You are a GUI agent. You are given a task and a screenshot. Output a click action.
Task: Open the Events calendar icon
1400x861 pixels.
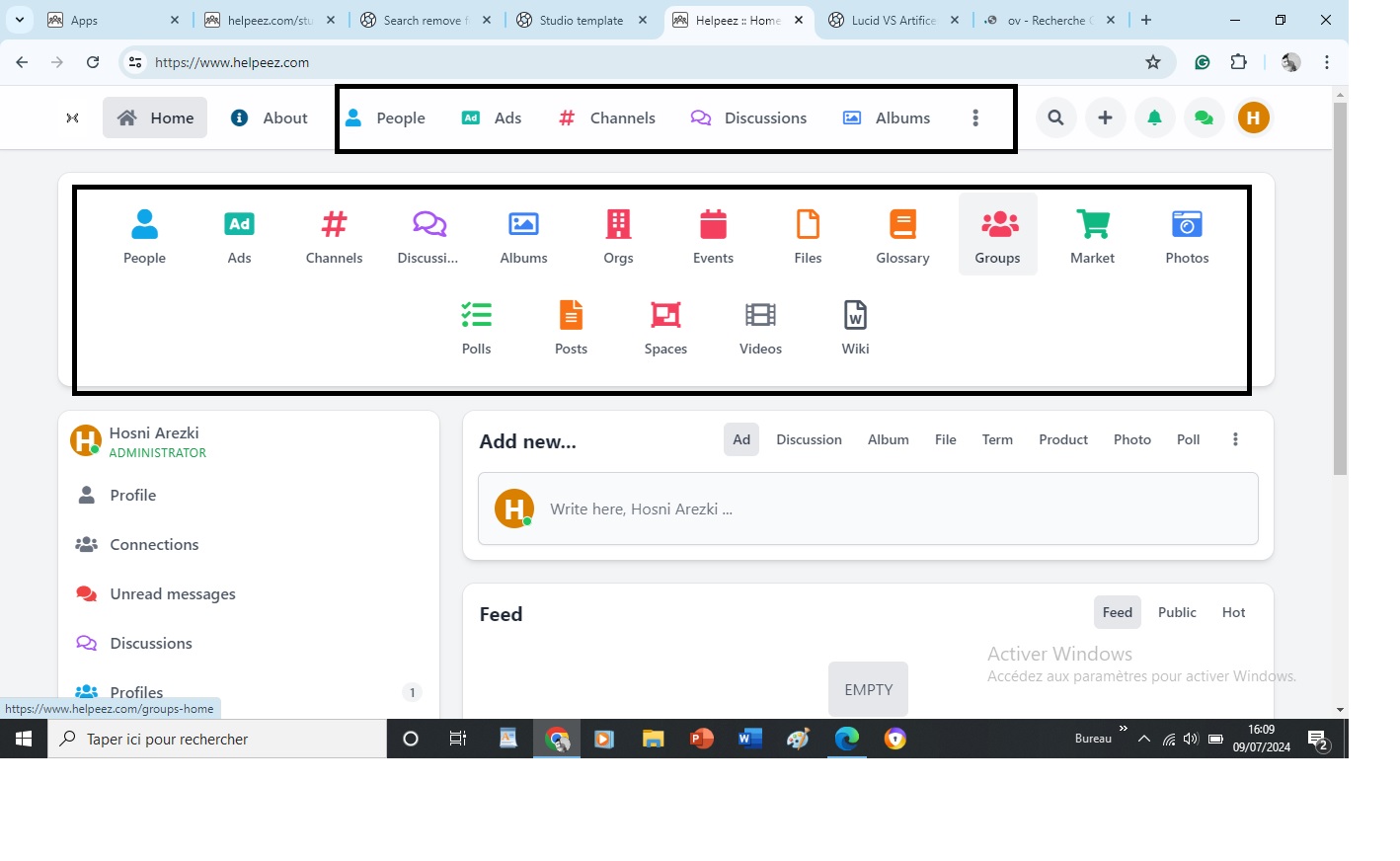tap(713, 225)
